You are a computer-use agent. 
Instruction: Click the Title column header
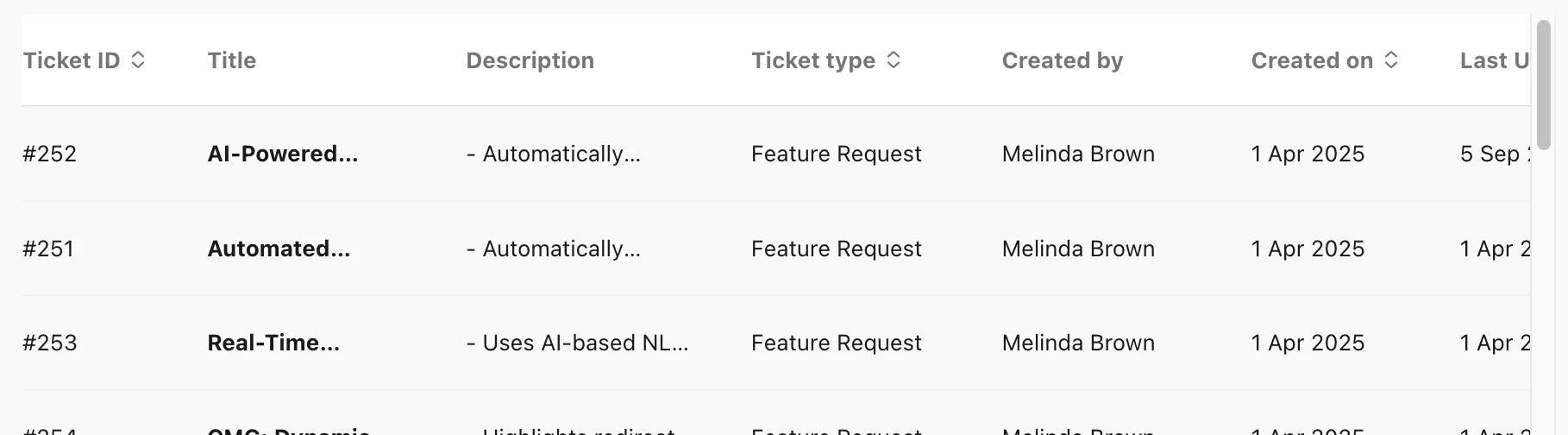[232, 60]
